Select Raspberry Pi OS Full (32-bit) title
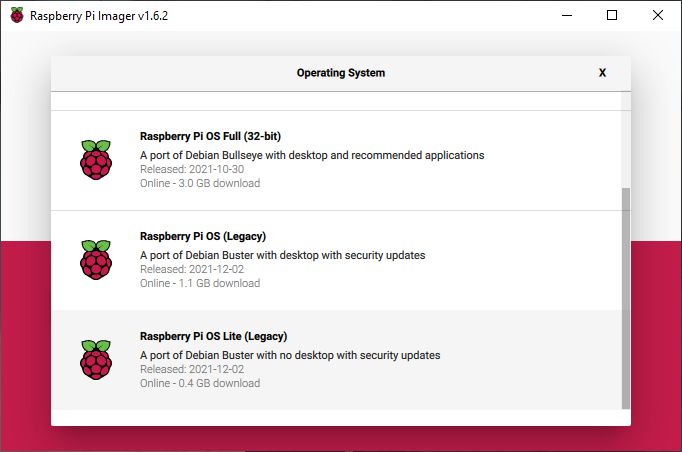Screen dimensions: 682x452 pyautogui.click(x=210, y=136)
